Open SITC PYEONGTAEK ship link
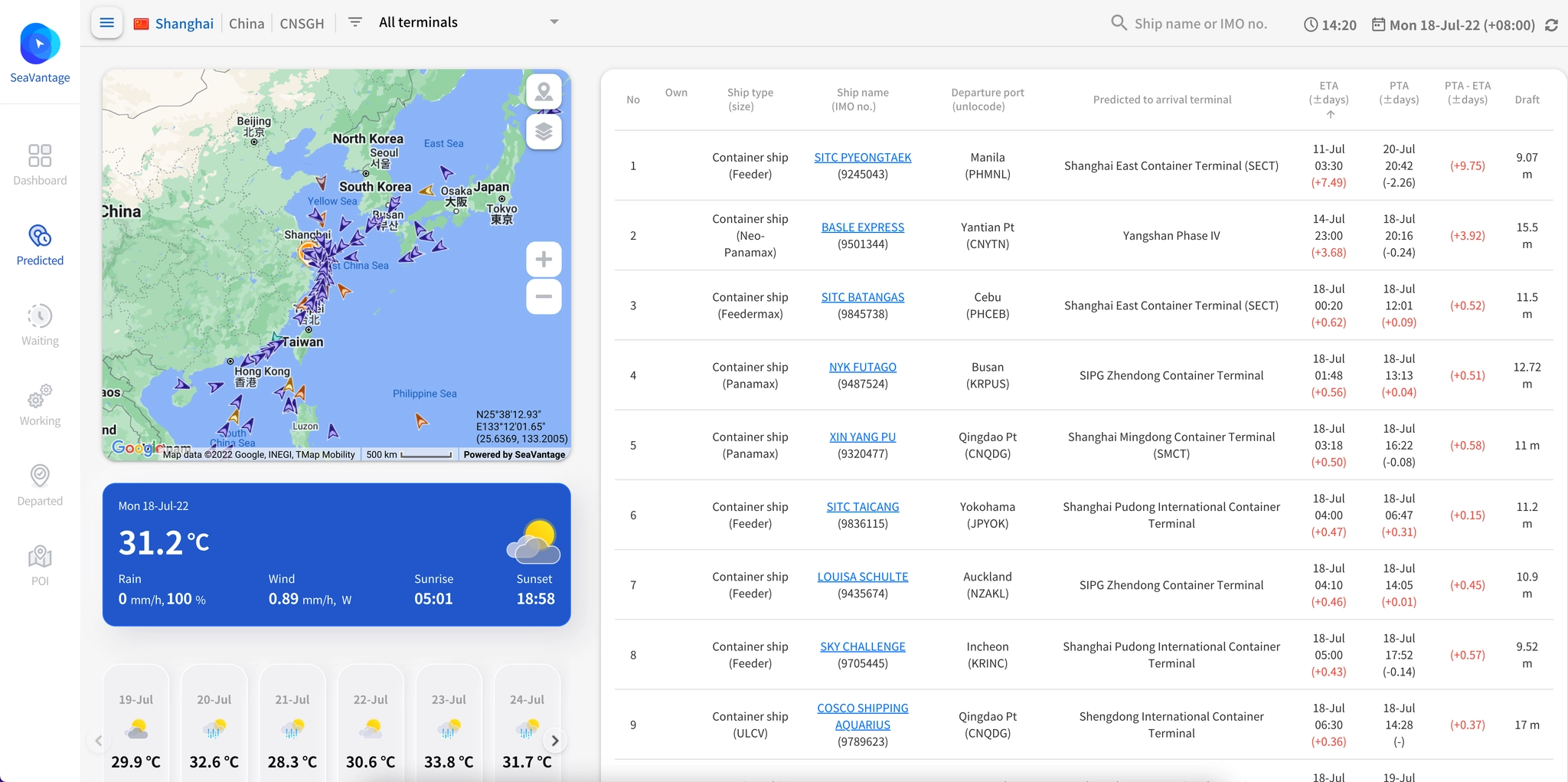1568x782 pixels. [863, 157]
